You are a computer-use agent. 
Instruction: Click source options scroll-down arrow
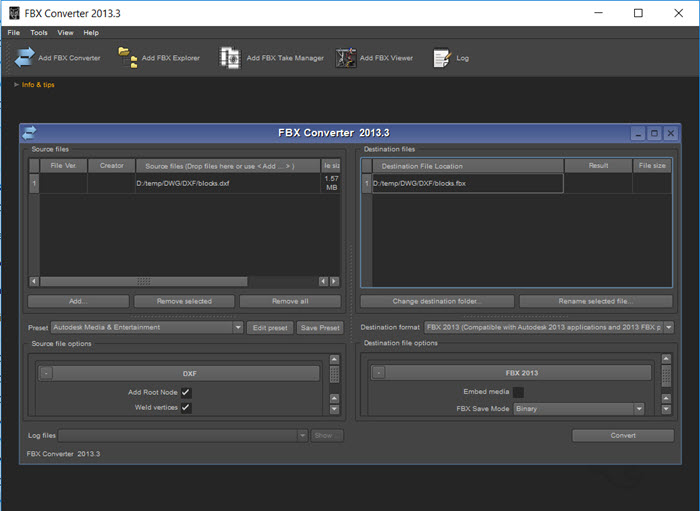coord(334,409)
